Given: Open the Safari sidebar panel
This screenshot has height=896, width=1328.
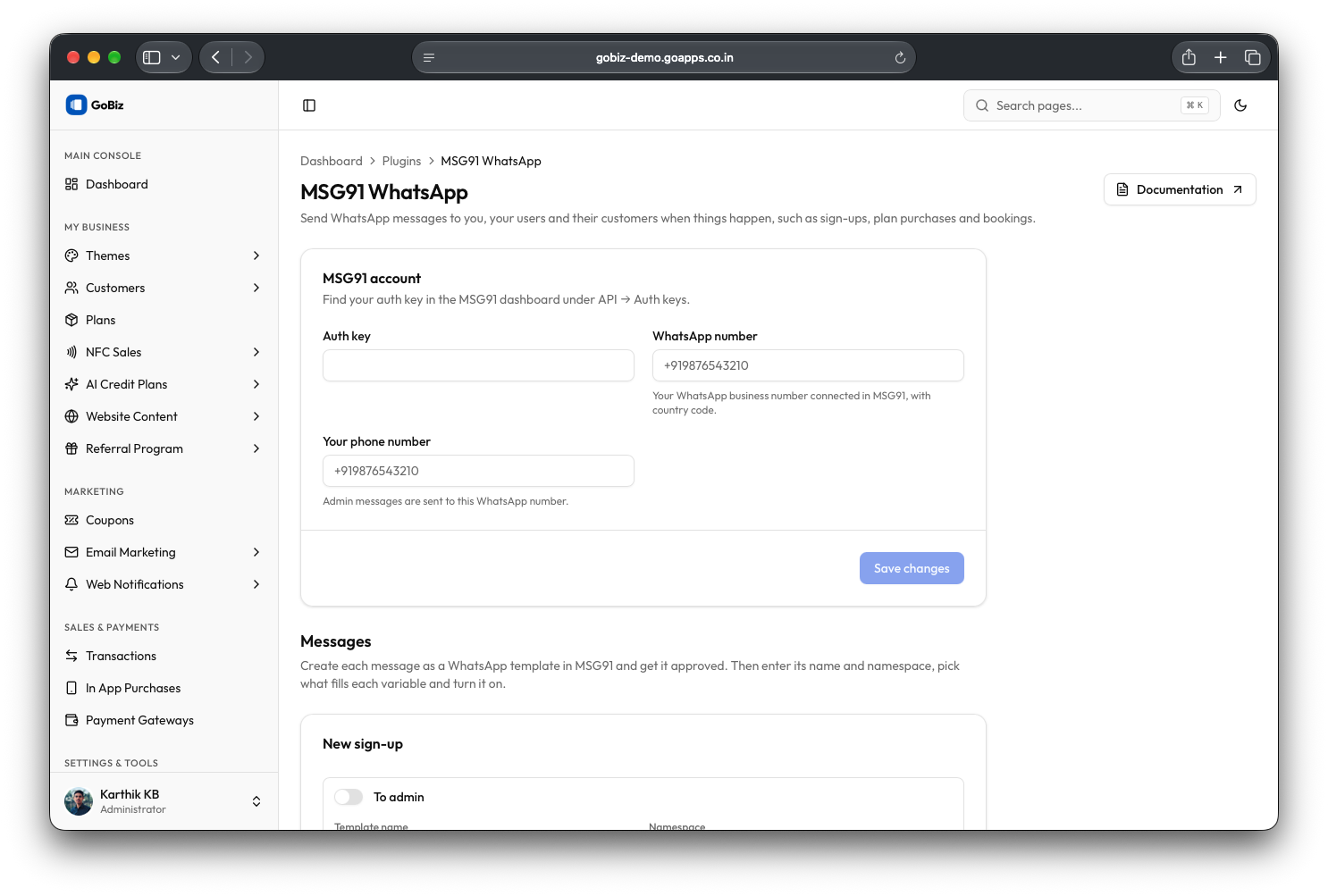Looking at the screenshot, I should (152, 57).
